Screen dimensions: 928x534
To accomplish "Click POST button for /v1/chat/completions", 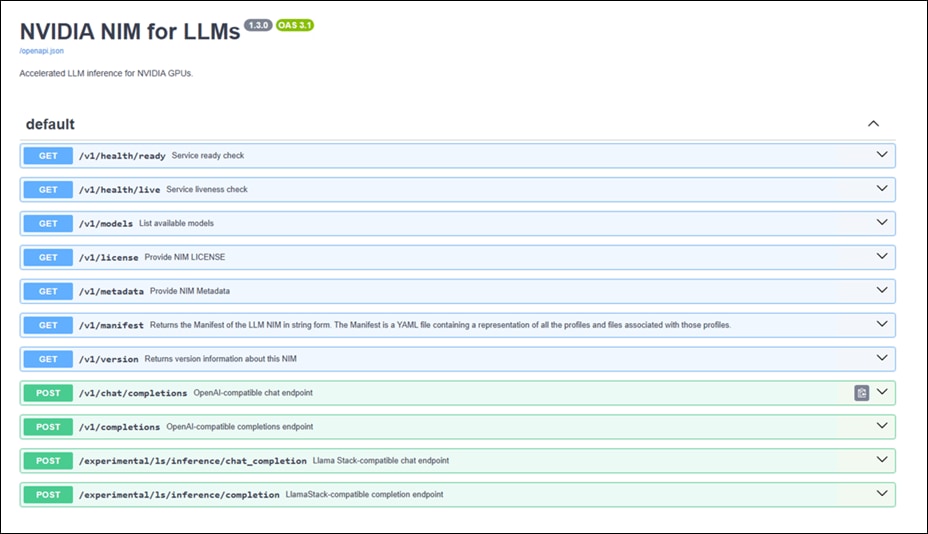I will pos(48,393).
